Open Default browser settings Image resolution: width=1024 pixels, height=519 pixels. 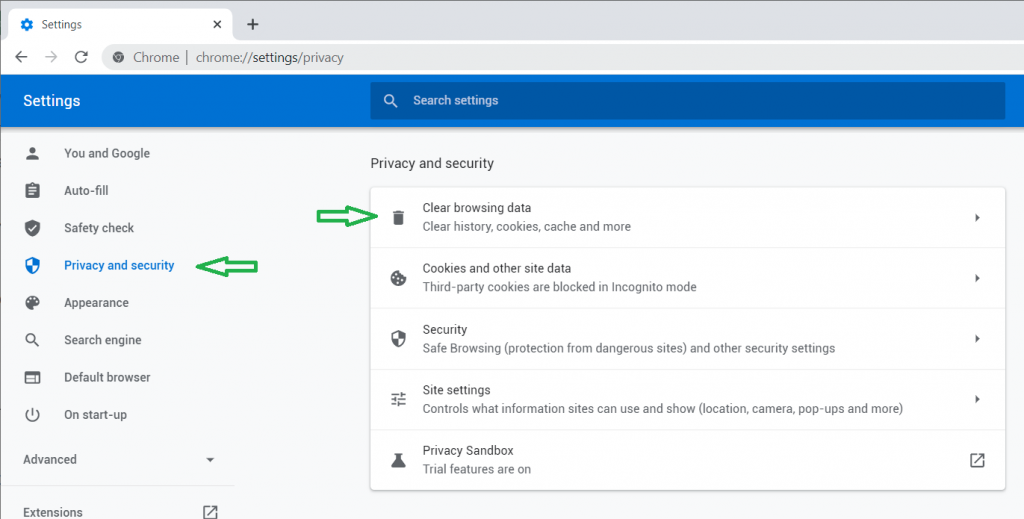(x=107, y=377)
